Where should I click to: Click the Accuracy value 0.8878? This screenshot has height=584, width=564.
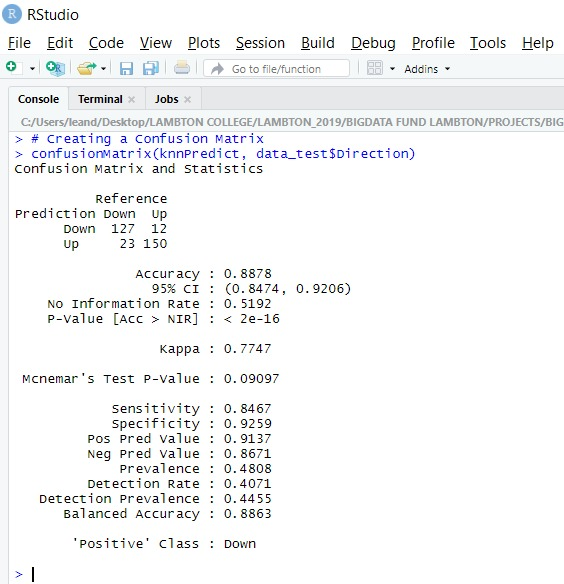(x=247, y=274)
